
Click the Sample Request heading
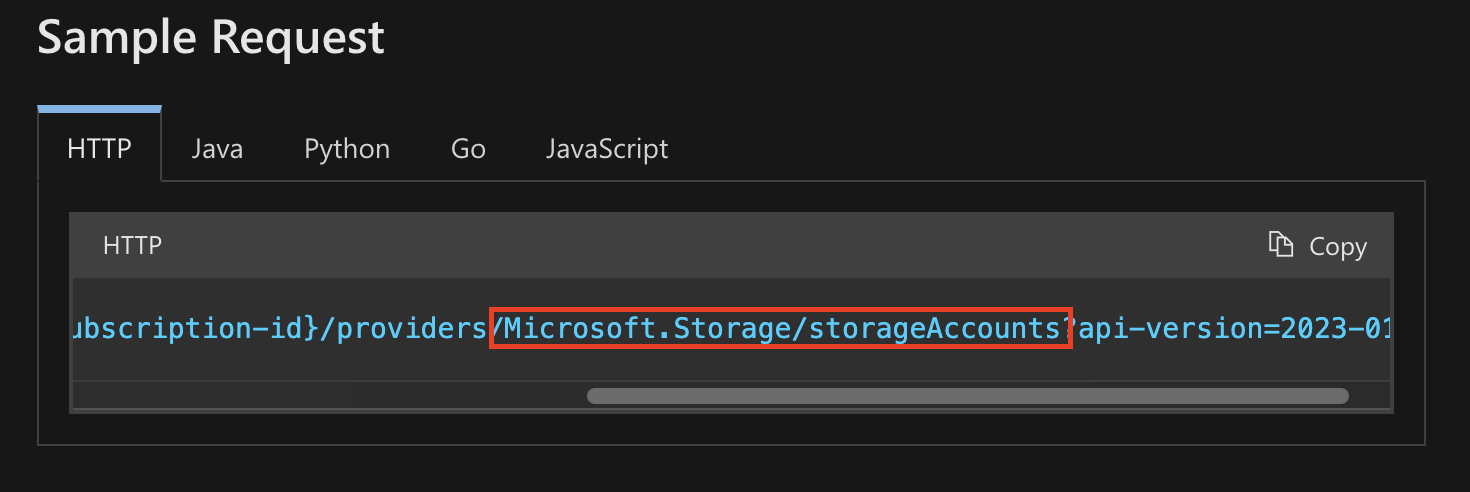(210, 38)
